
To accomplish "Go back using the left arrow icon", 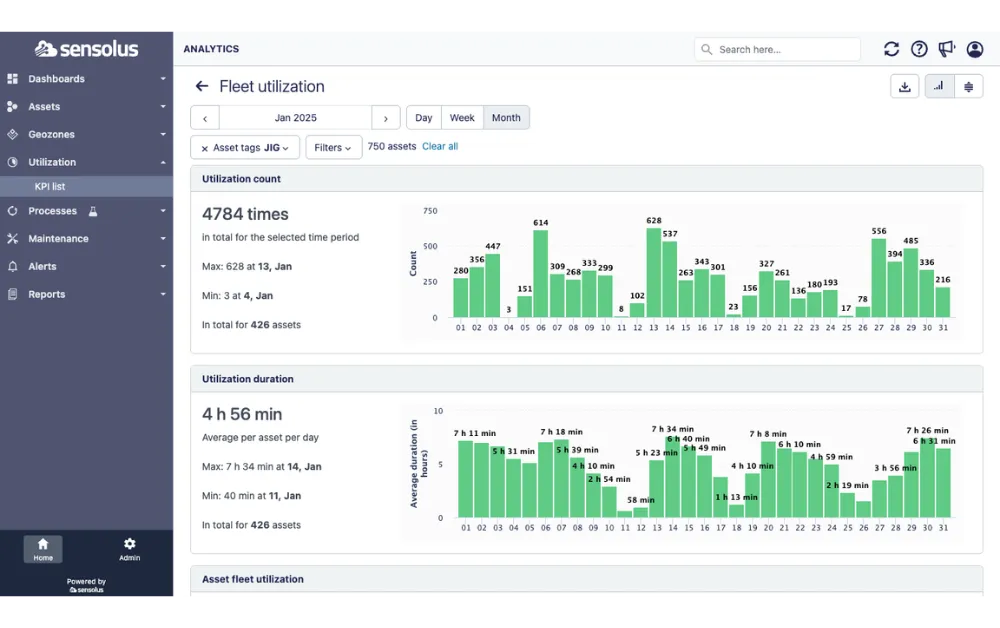I will pos(202,86).
